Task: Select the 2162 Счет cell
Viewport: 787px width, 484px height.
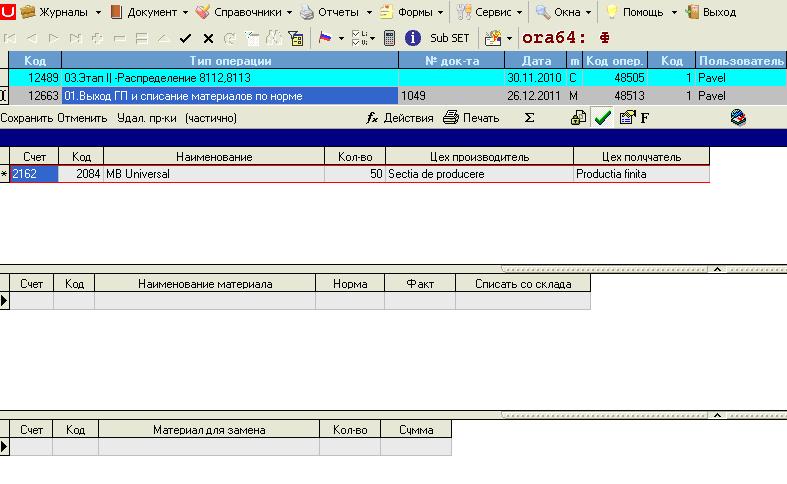Action: click(x=34, y=174)
